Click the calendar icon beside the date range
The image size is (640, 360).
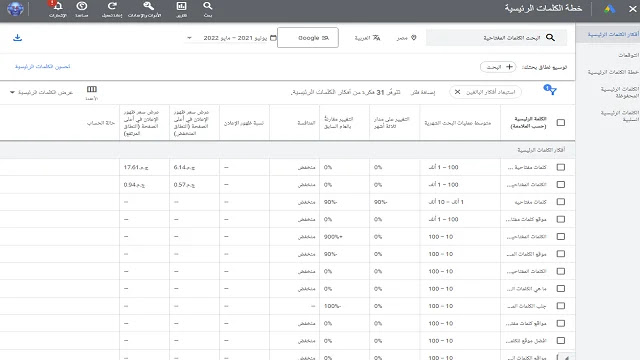(x=273, y=38)
